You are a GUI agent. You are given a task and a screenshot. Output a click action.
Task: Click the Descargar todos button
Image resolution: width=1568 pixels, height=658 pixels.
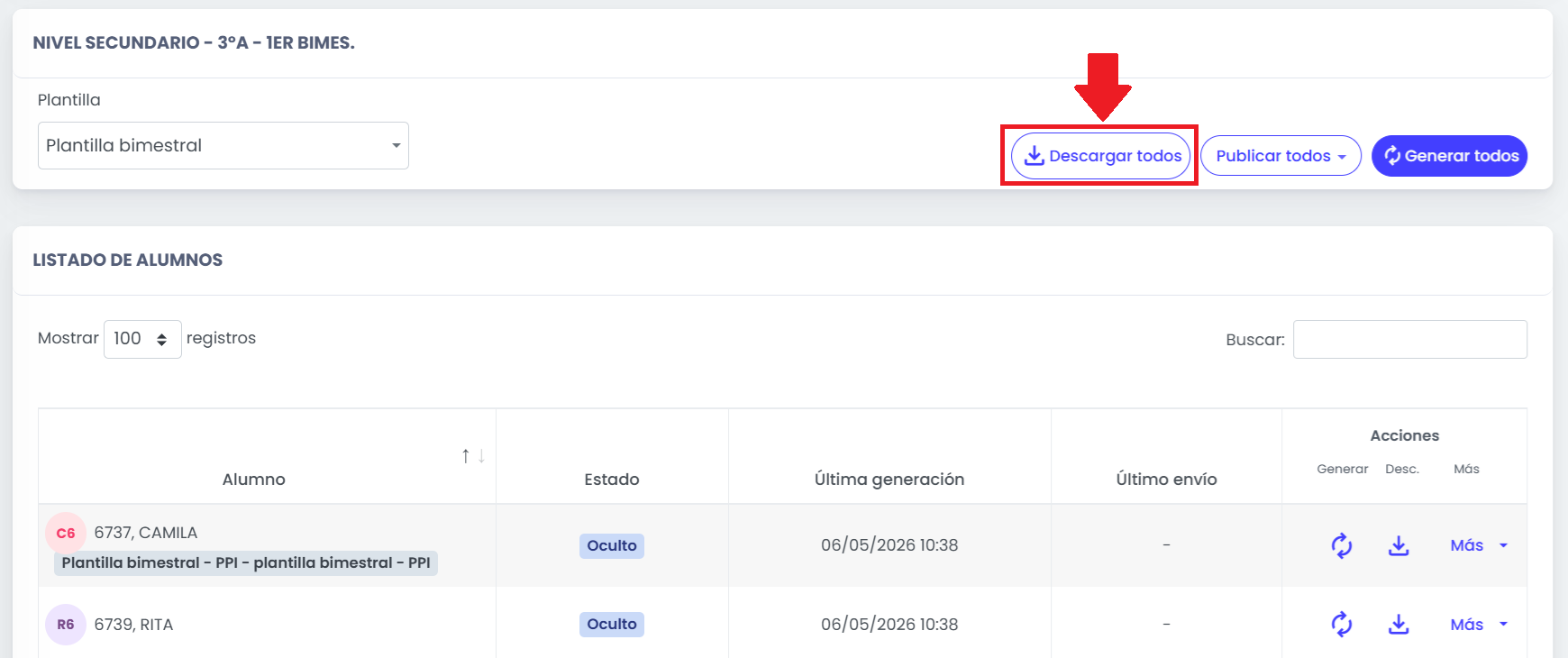(x=1100, y=156)
